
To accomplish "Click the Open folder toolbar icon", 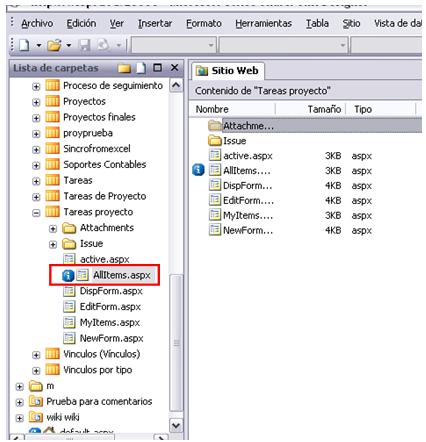I will tap(54, 45).
